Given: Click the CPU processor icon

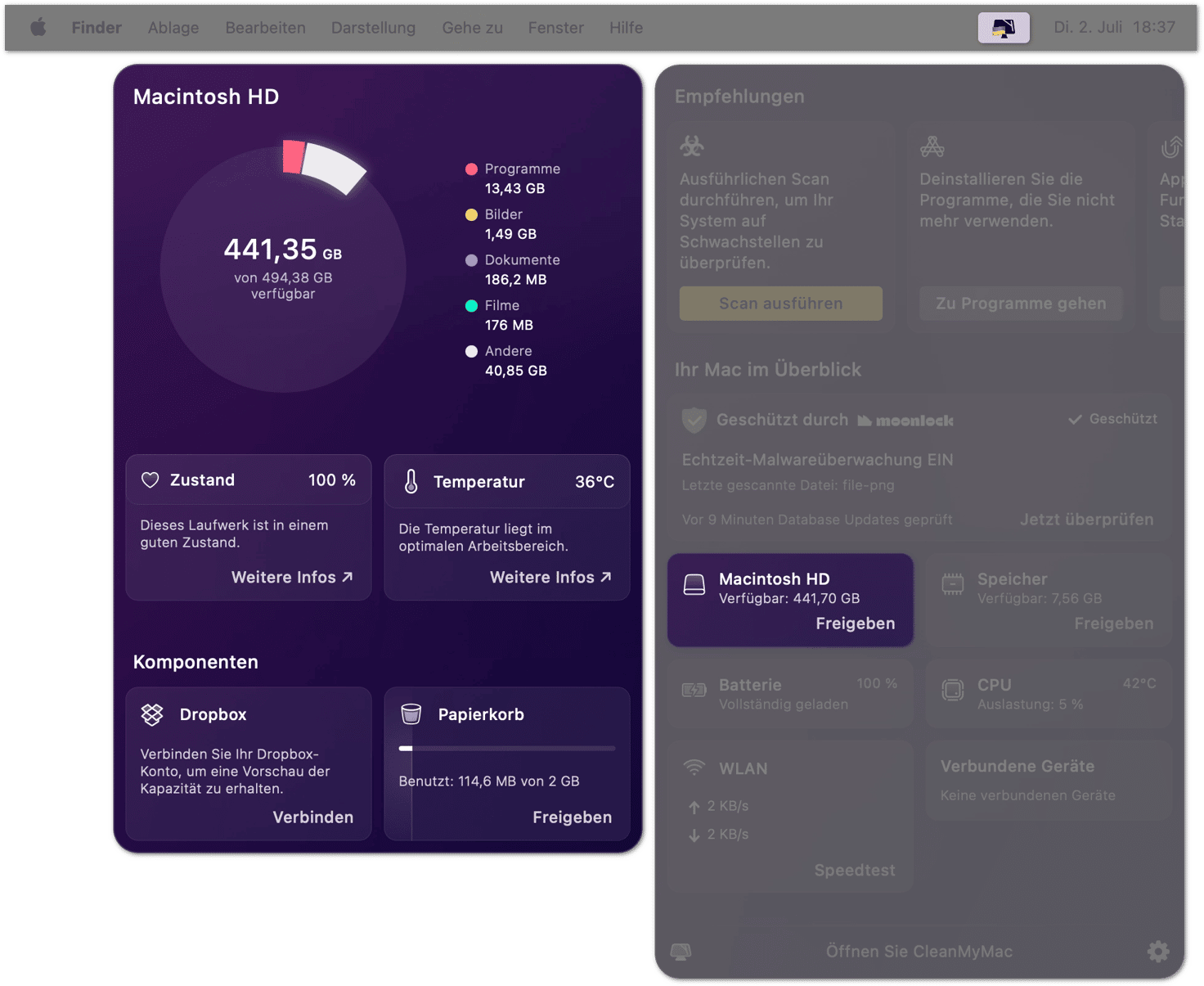Looking at the screenshot, I should 953,691.
